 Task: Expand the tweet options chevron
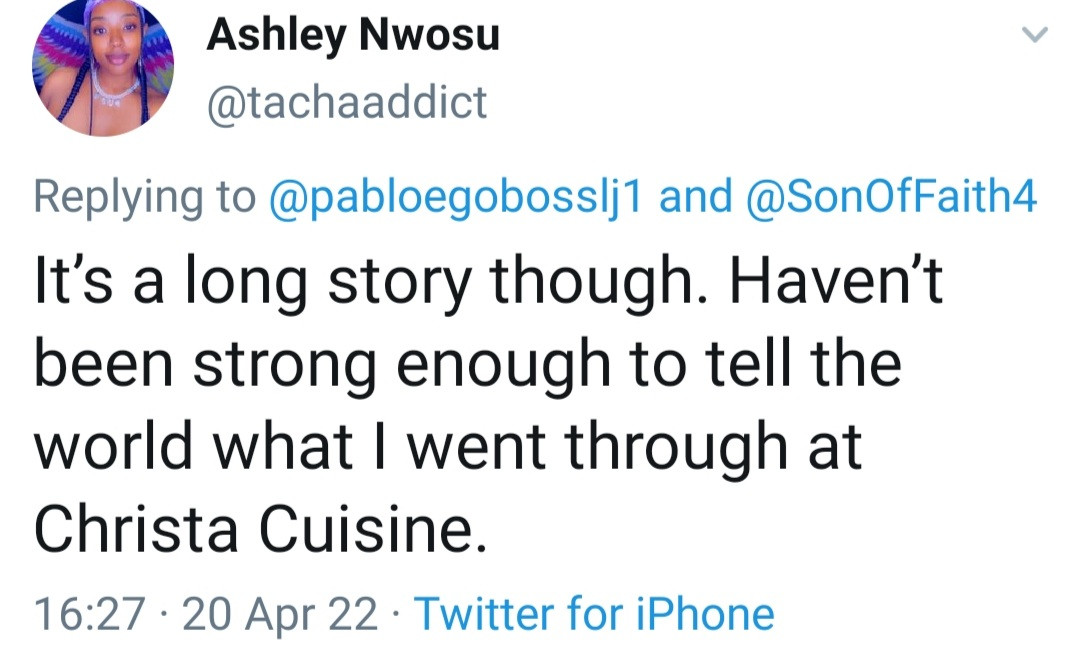click(x=1034, y=36)
